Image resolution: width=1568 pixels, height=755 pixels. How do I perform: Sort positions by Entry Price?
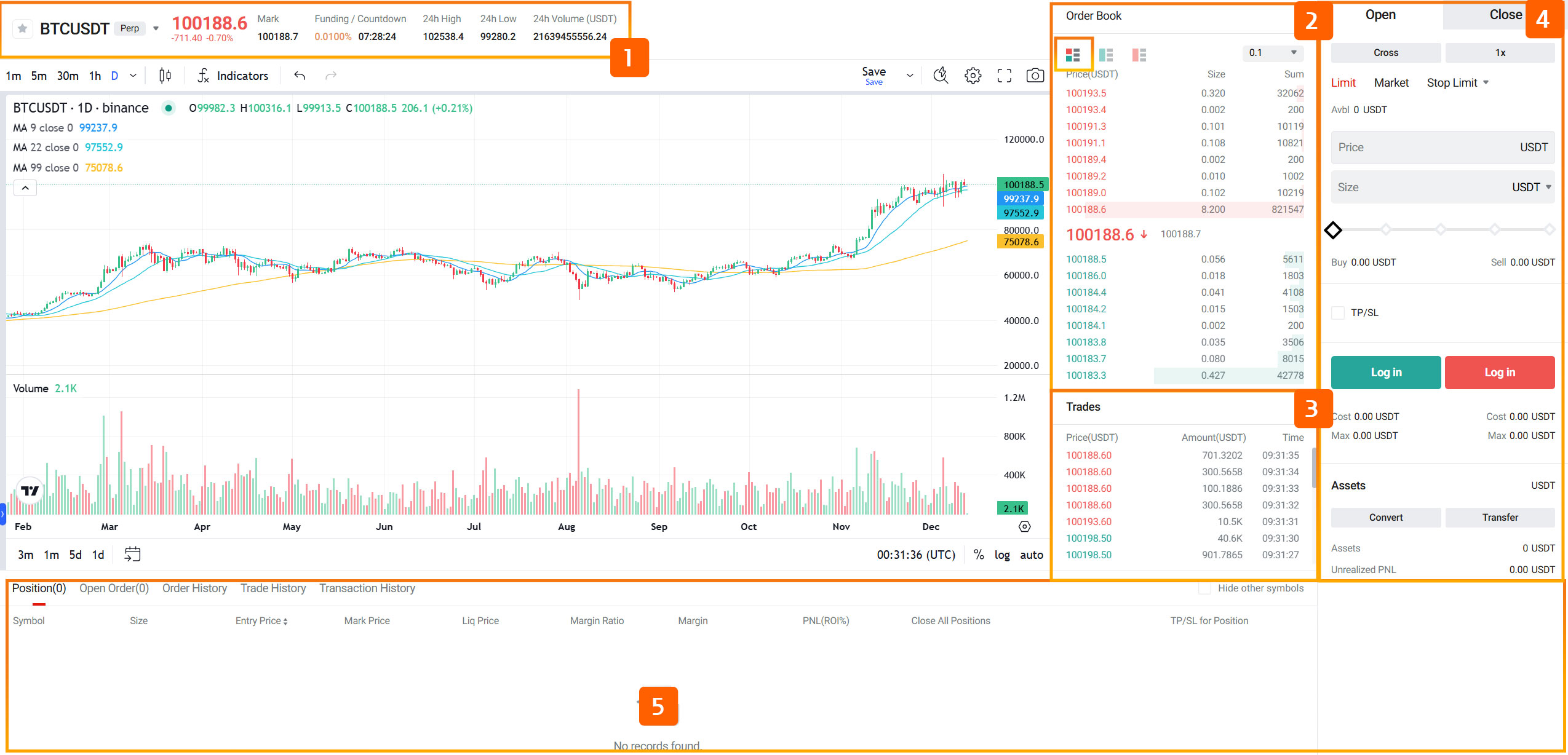(261, 621)
